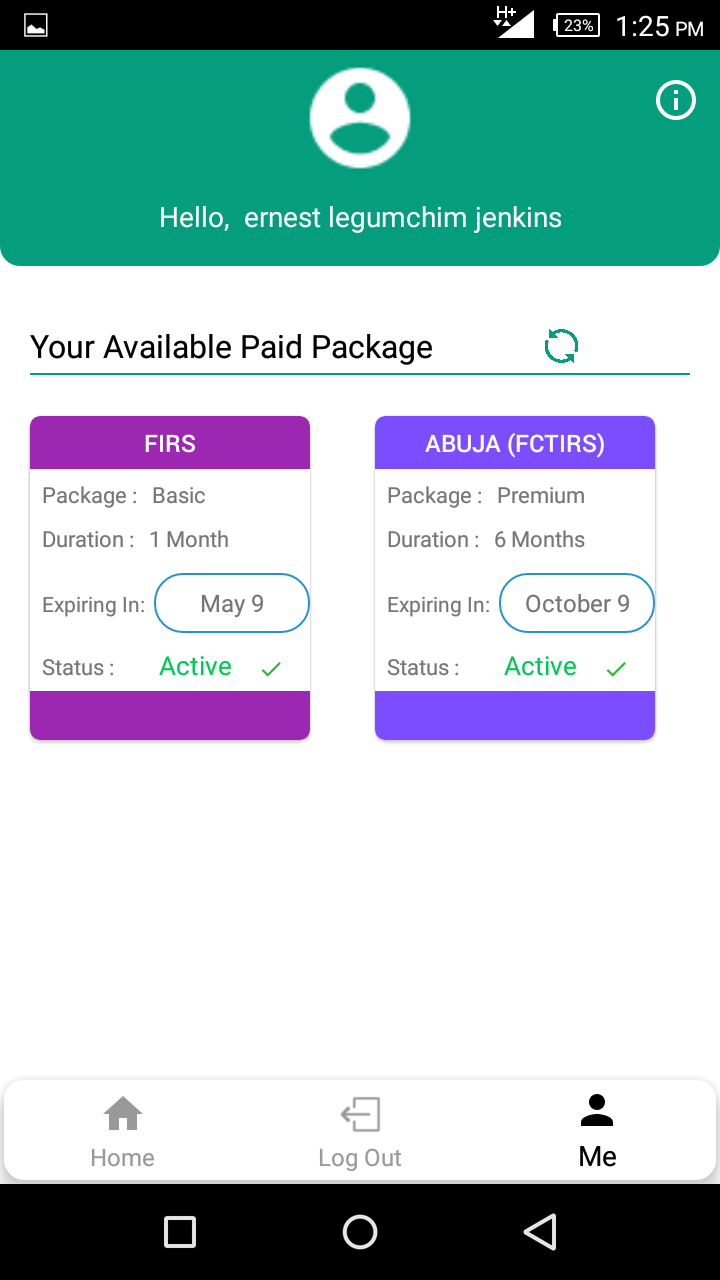
Task: Tap the info icon in header
Action: (675, 100)
